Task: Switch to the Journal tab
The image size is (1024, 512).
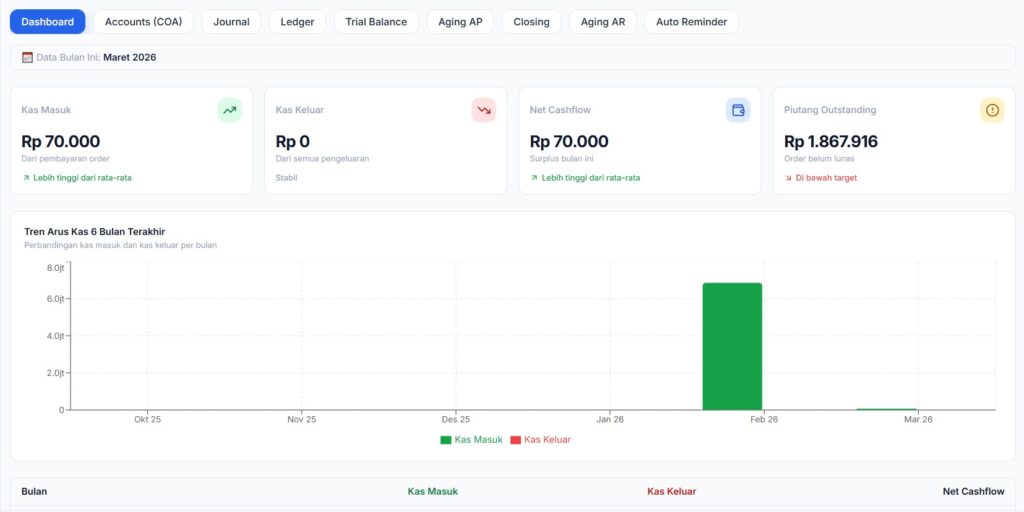Action: (231, 22)
